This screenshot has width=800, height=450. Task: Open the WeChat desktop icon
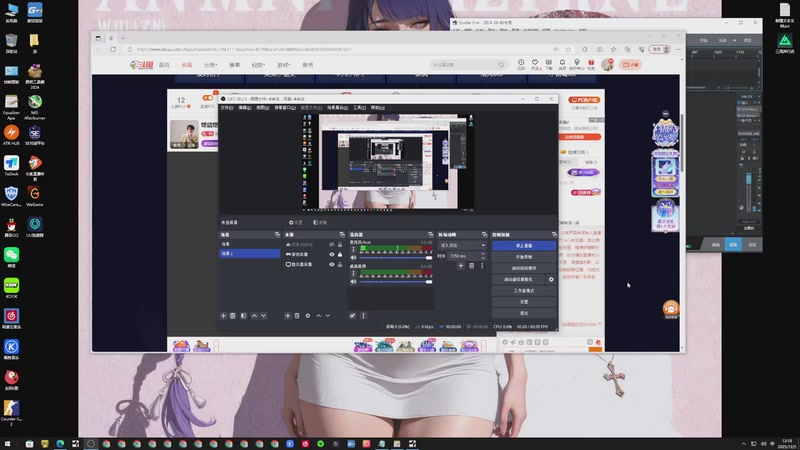click(x=11, y=257)
